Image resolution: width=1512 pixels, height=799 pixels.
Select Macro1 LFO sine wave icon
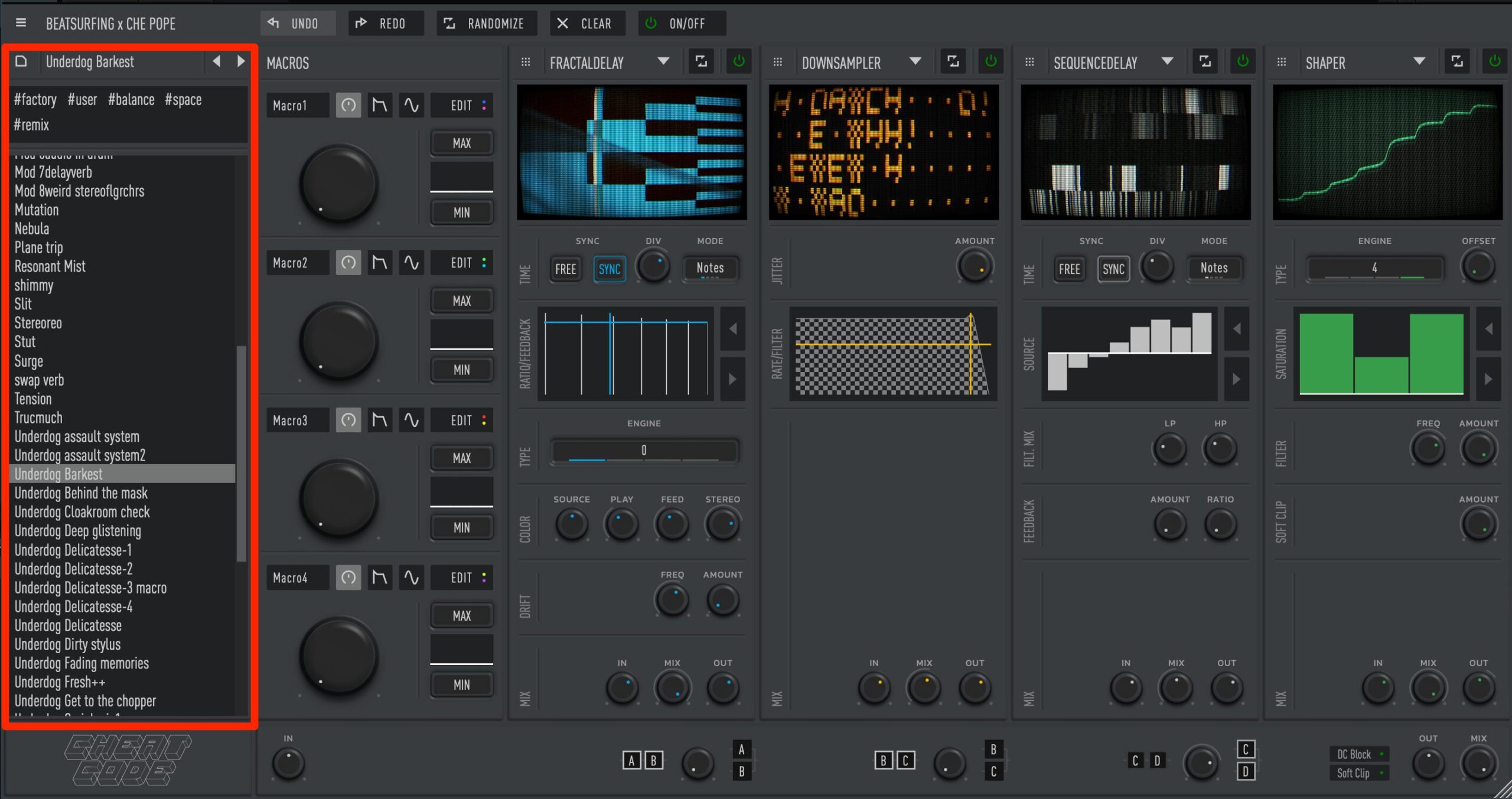point(411,105)
